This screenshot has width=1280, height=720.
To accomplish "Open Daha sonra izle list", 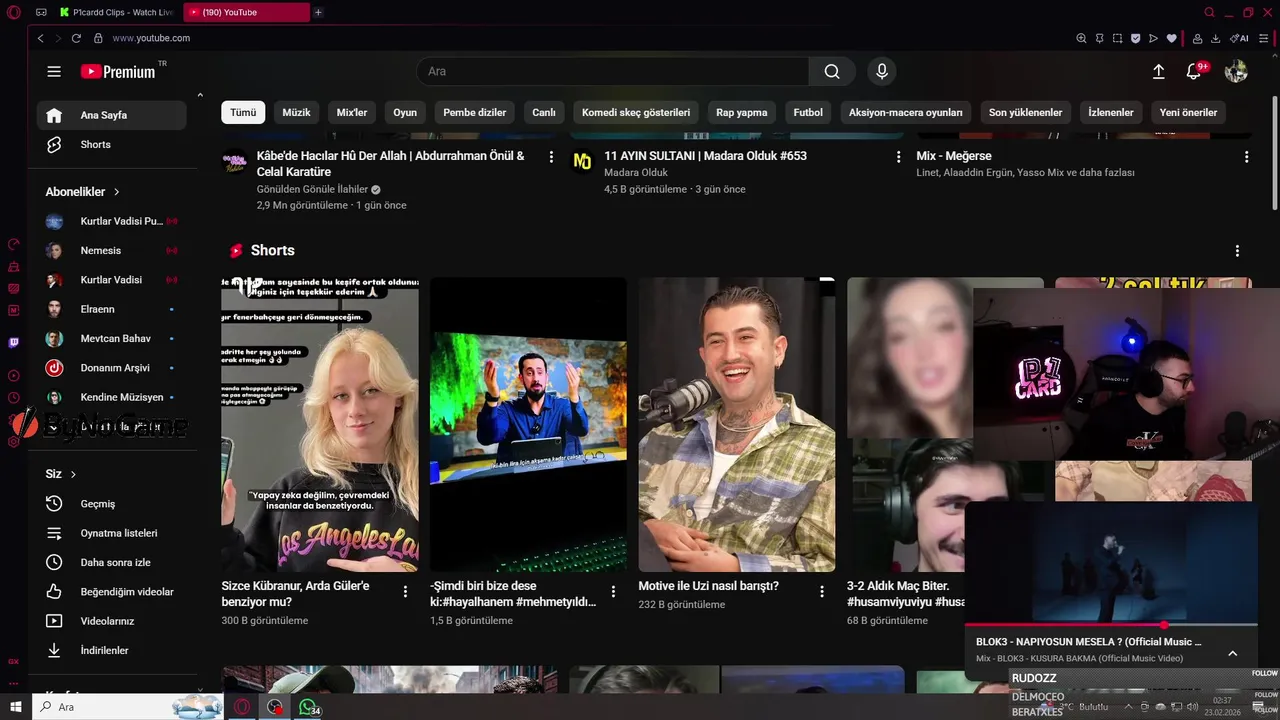I will (x=112, y=562).
